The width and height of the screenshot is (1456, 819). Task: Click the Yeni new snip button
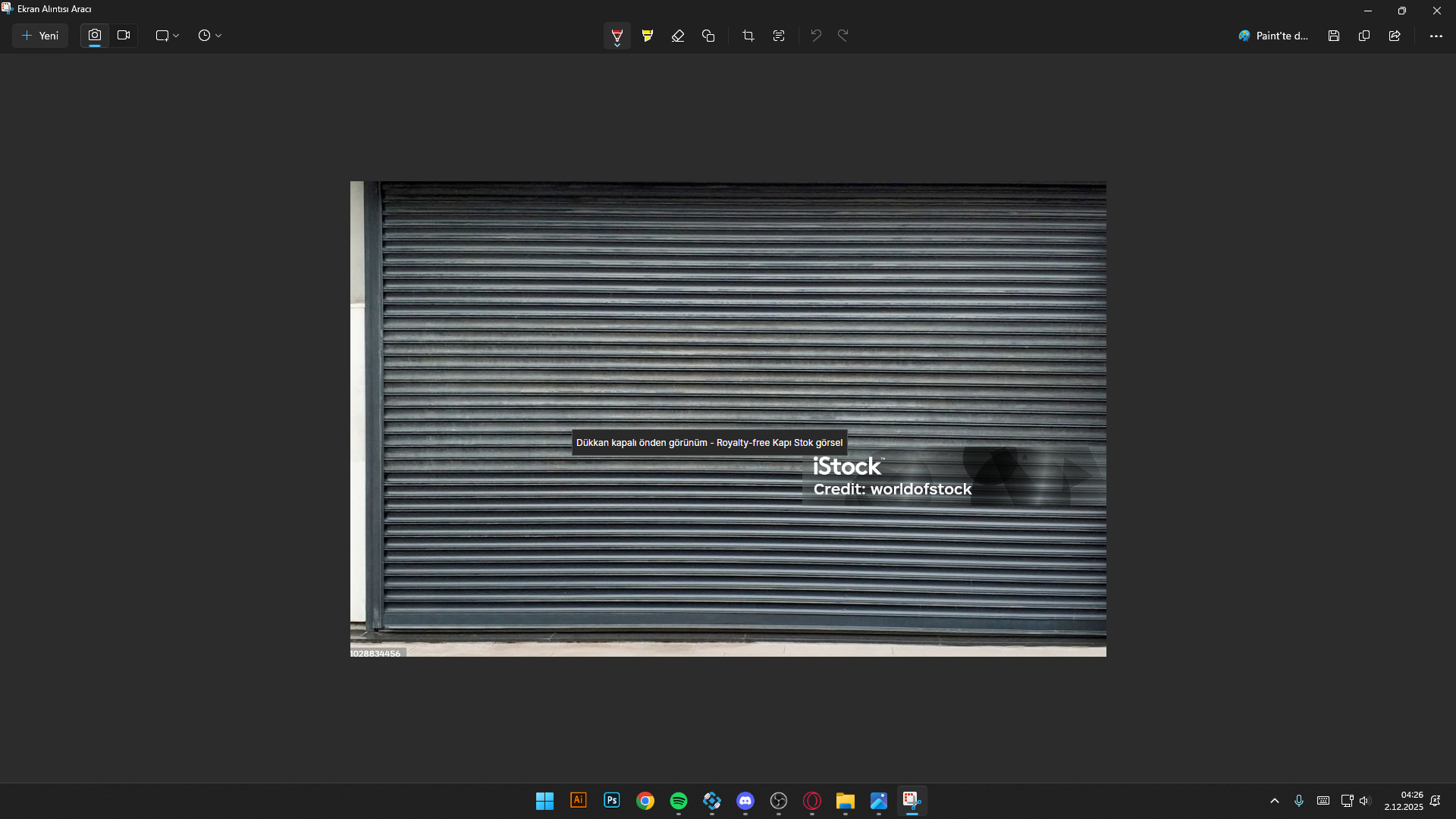click(40, 36)
